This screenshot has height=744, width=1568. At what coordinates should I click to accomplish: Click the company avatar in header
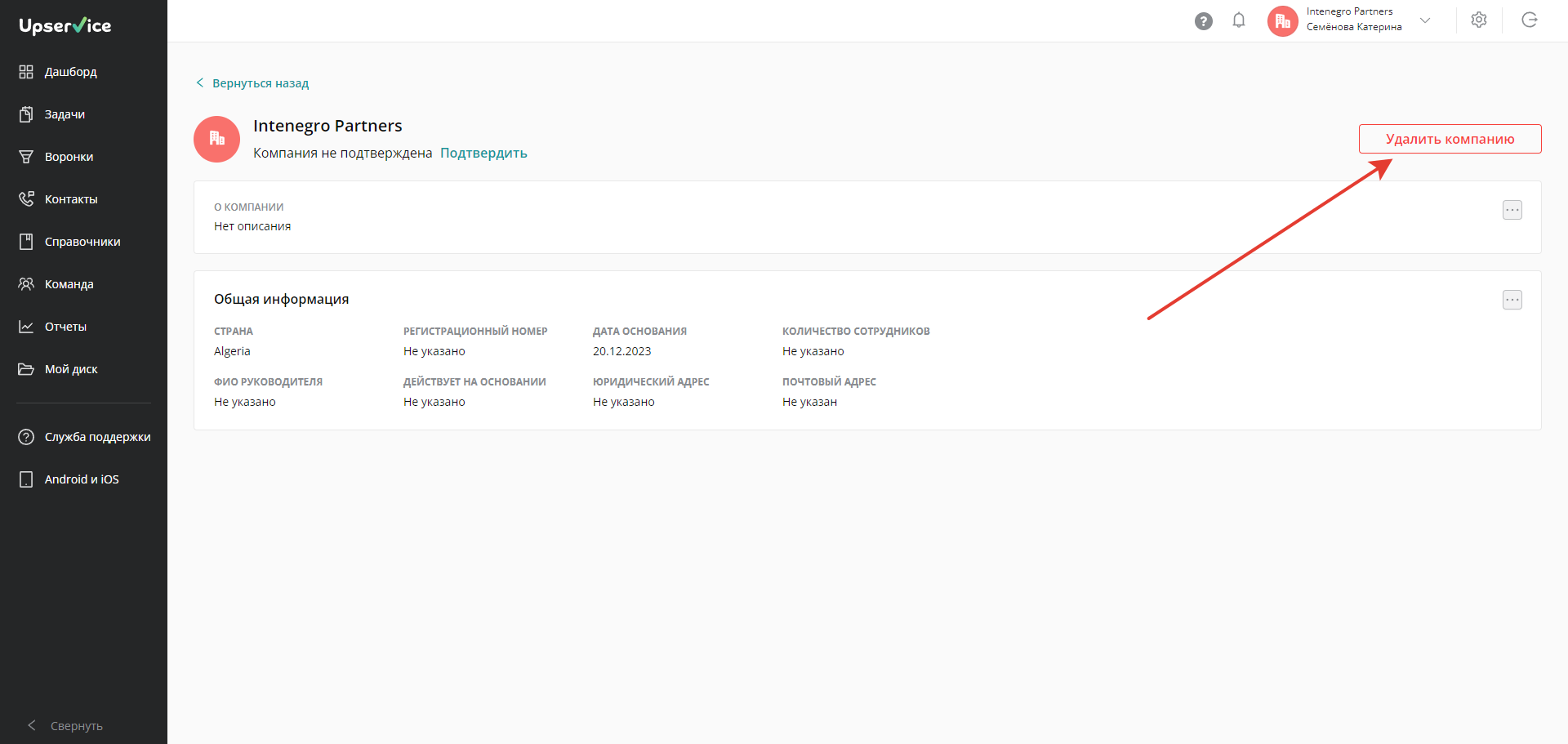pyautogui.click(x=1283, y=21)
